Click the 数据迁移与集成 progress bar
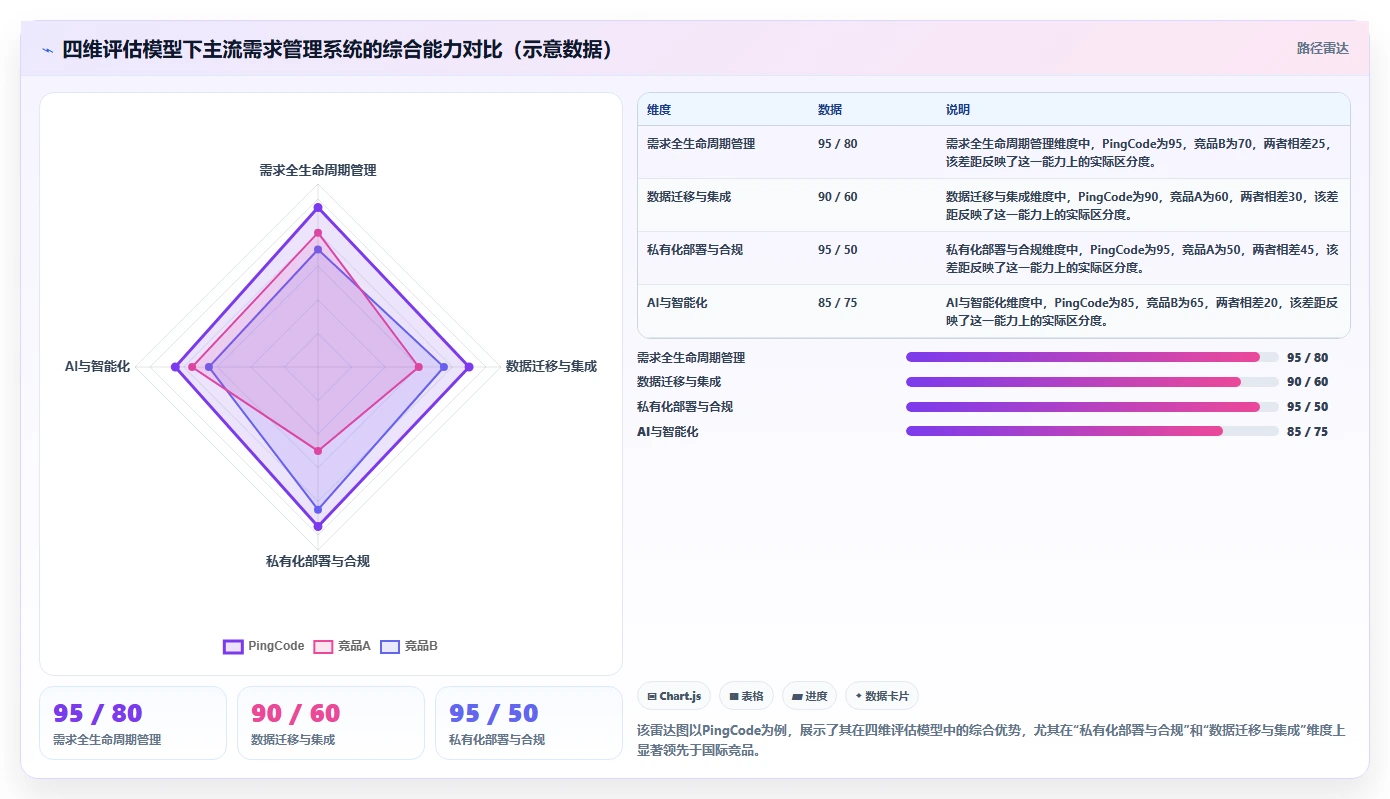This screenshot has width=1390, height=799. (1092, 382)
